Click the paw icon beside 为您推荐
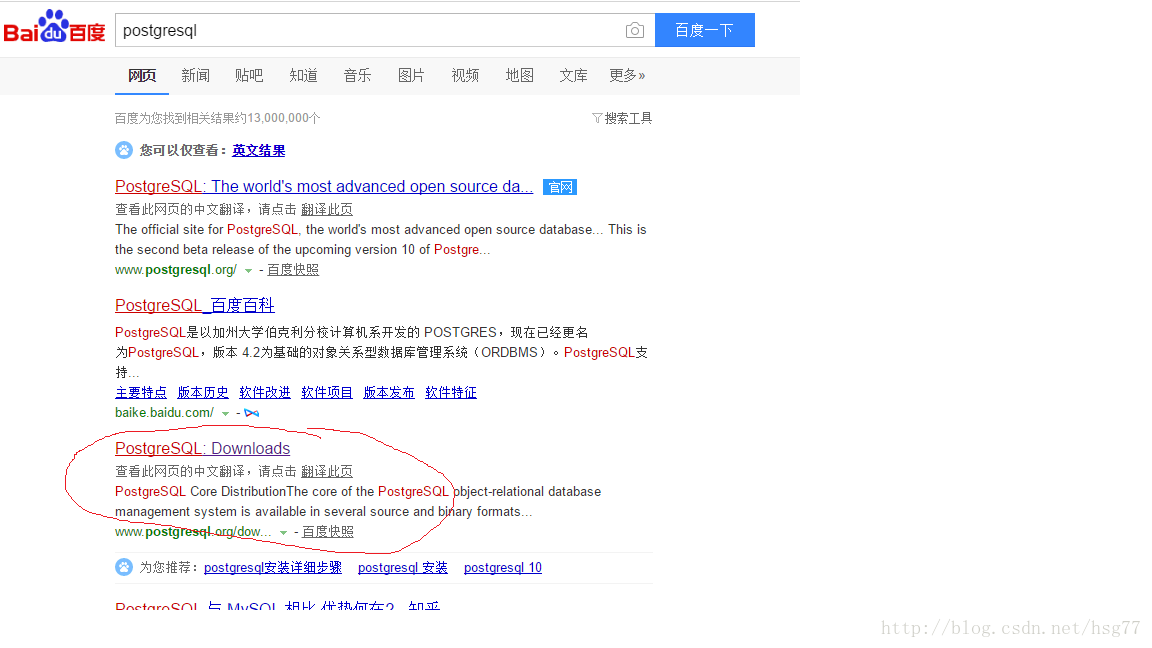Screen dimensions: 1152x648 pyautogui.click(x=124, y=567)
